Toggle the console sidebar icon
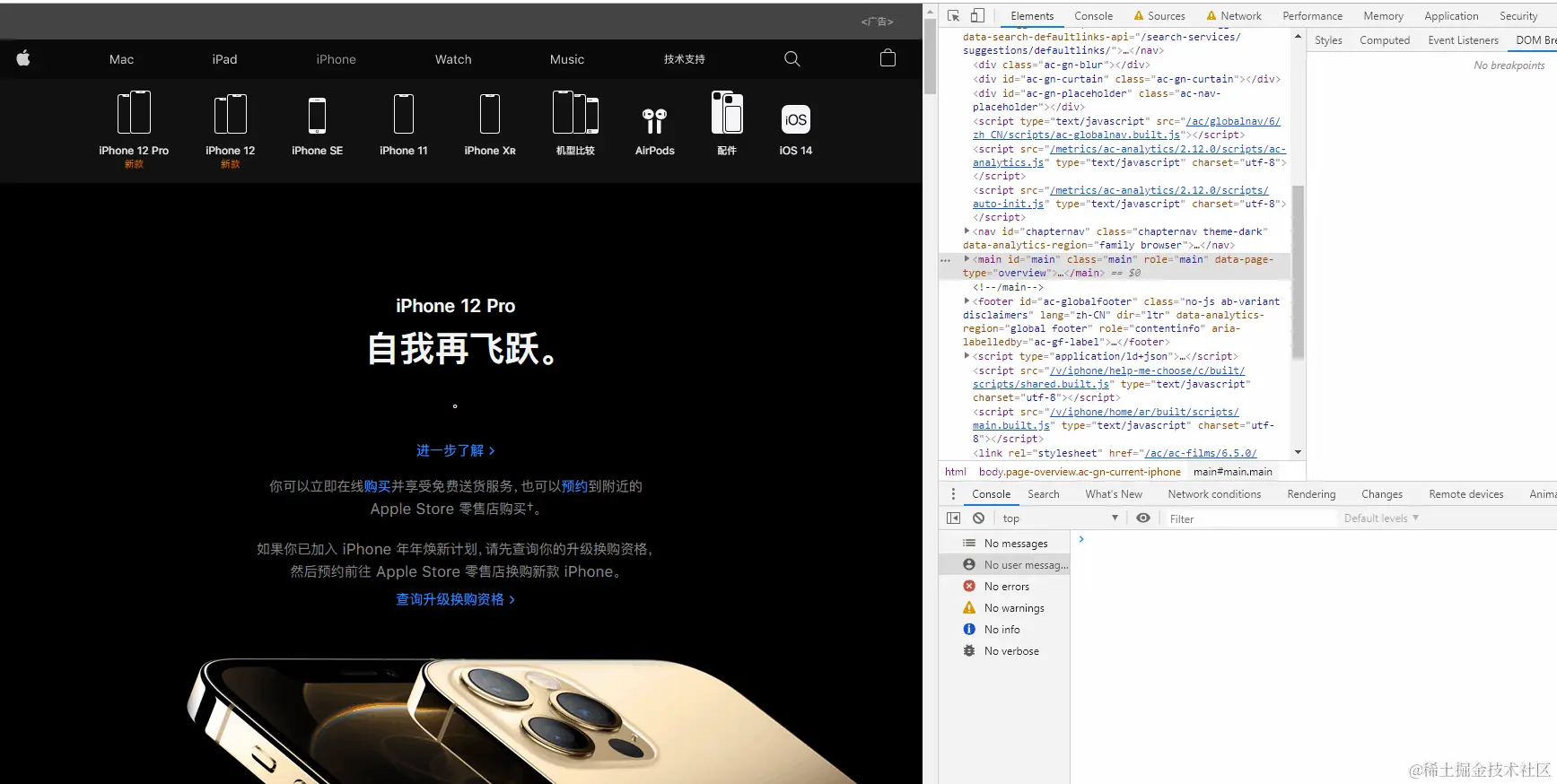This screenshot has width=1557, height=784. tap(953, 518)
